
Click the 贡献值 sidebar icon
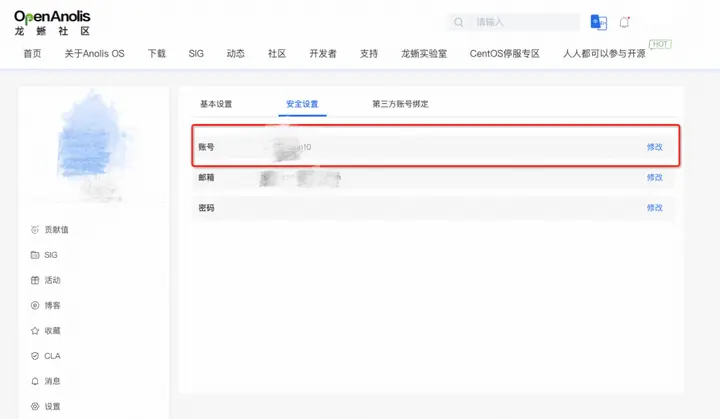35,230
